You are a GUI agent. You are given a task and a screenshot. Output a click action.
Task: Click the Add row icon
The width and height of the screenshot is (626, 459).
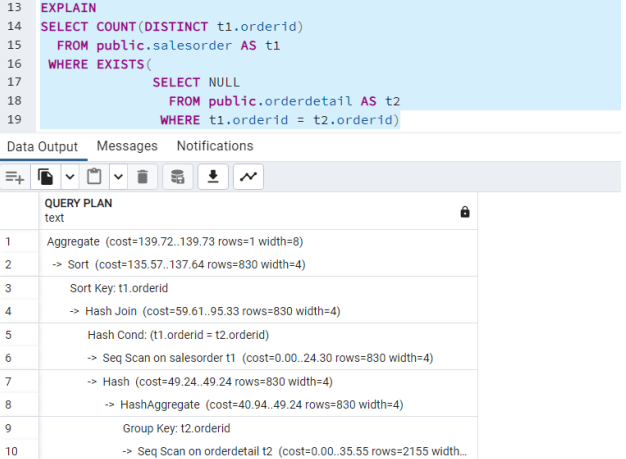(x=15, y=177)
